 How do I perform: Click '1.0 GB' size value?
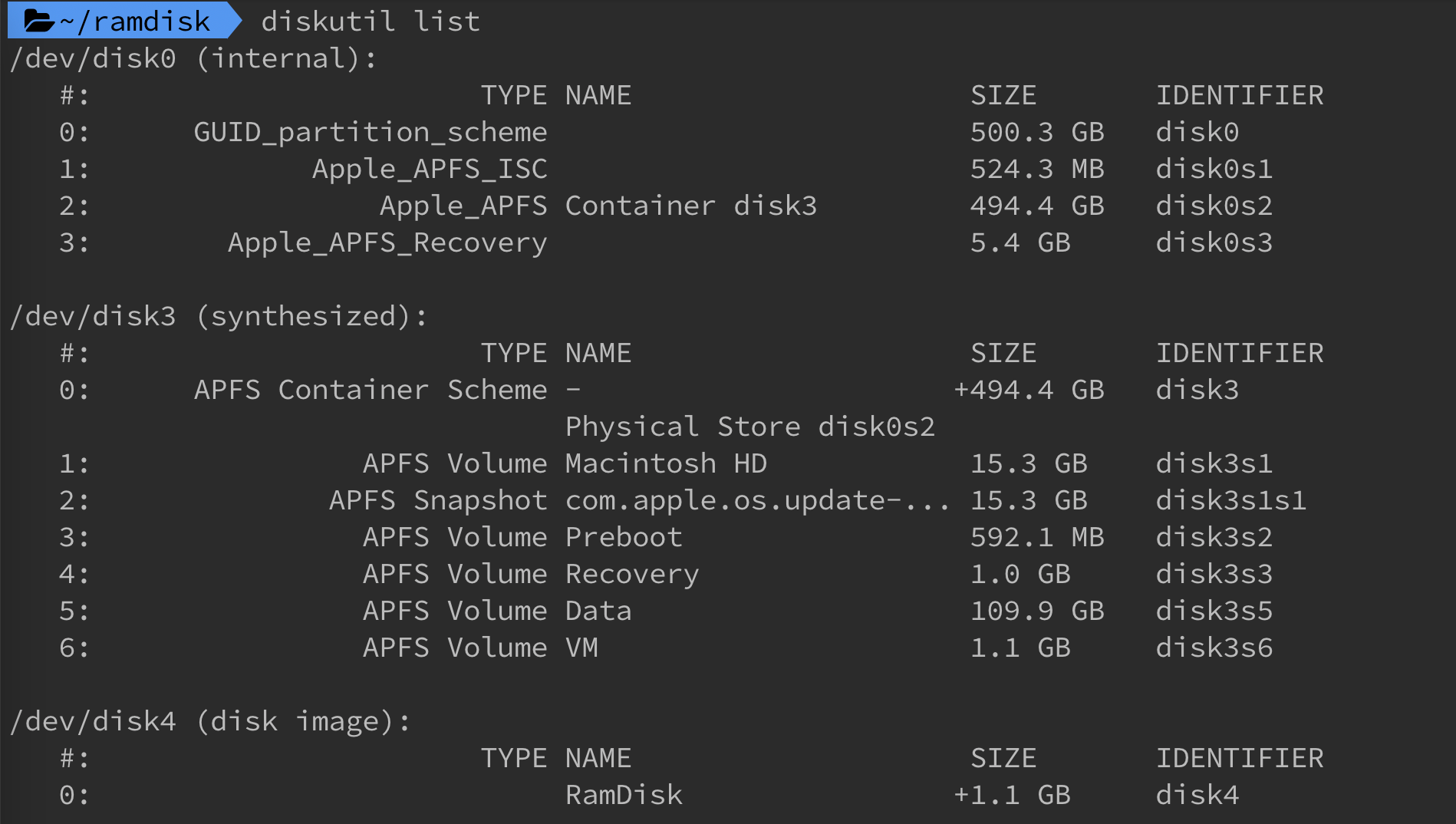tap(1020, 574)
